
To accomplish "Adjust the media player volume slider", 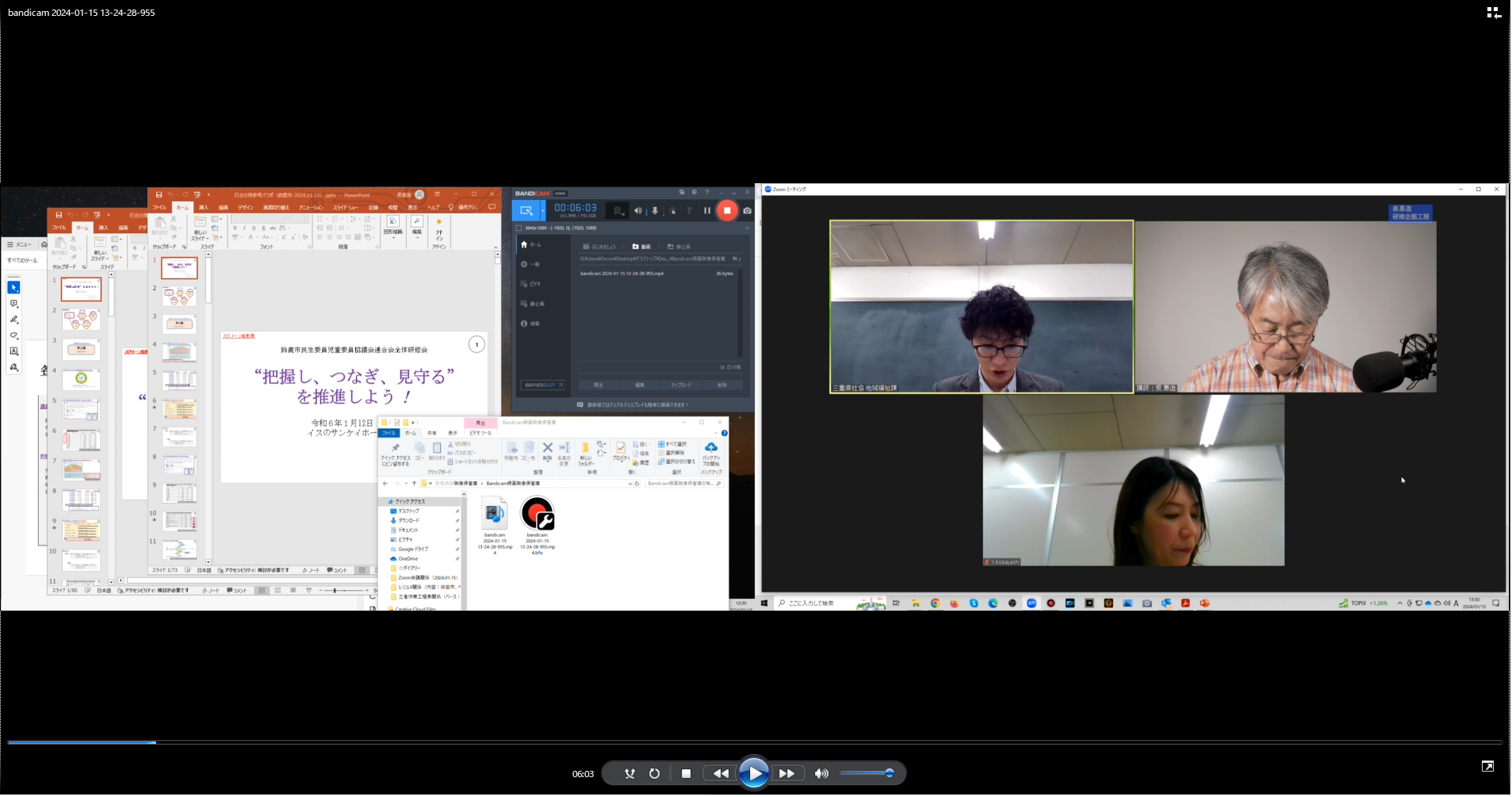I will [867, 773].
